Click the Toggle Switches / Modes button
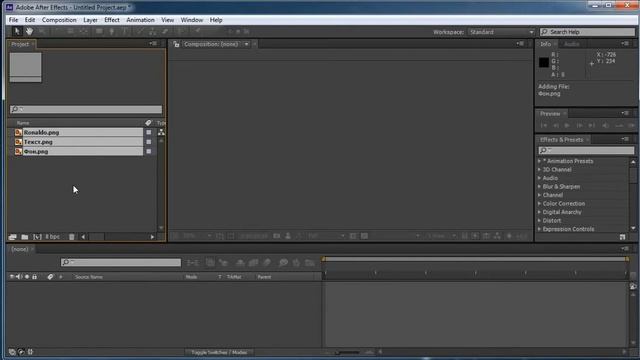640x360 pixels. tap(219, 352)
